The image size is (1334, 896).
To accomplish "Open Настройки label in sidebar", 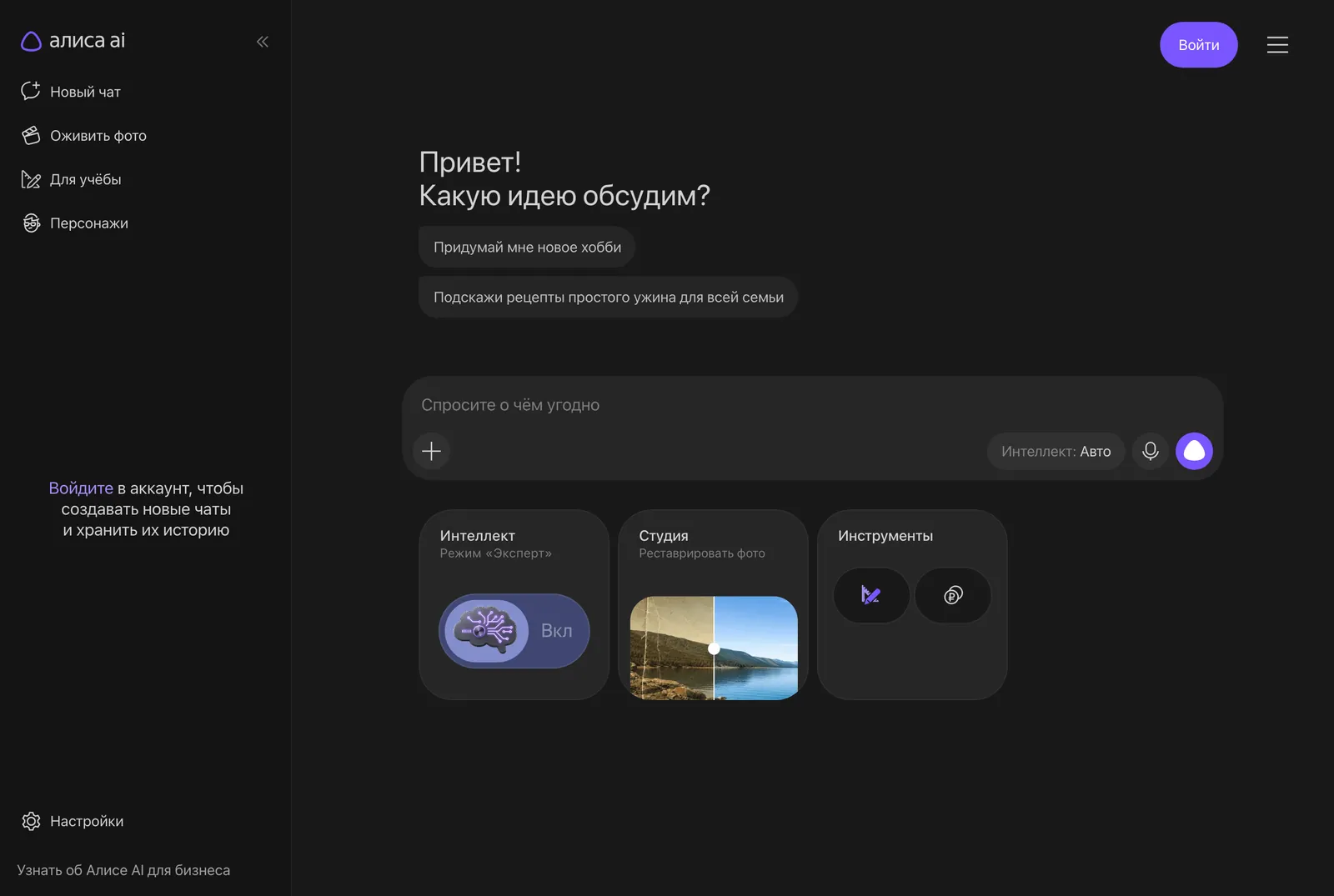I will click(87, 821).
